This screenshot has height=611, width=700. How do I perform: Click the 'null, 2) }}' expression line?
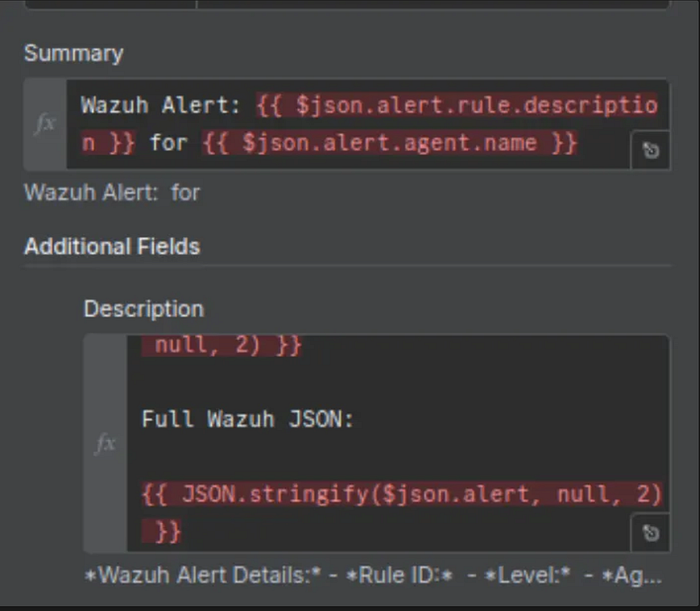(222, 345)
